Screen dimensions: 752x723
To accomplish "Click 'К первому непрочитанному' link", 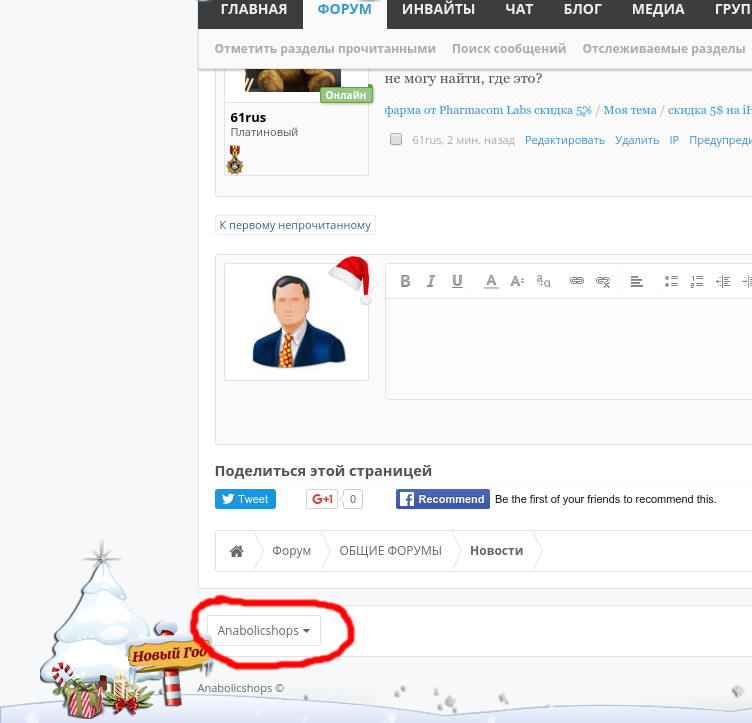I will tap(295, 225).
